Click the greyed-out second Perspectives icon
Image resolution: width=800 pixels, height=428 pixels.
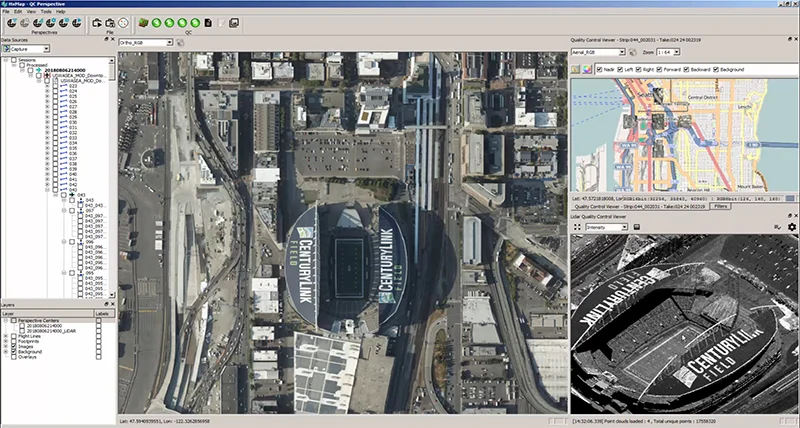pos(24,23)
